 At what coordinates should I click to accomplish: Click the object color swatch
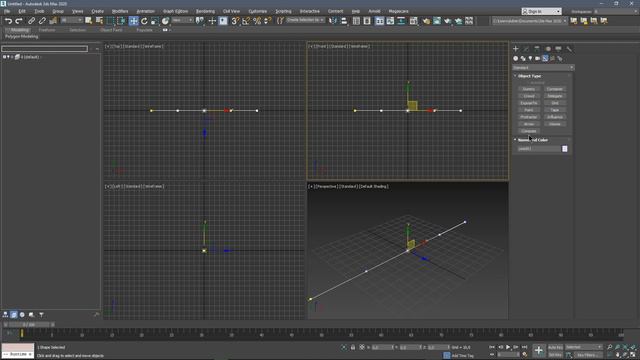[564, 149]
